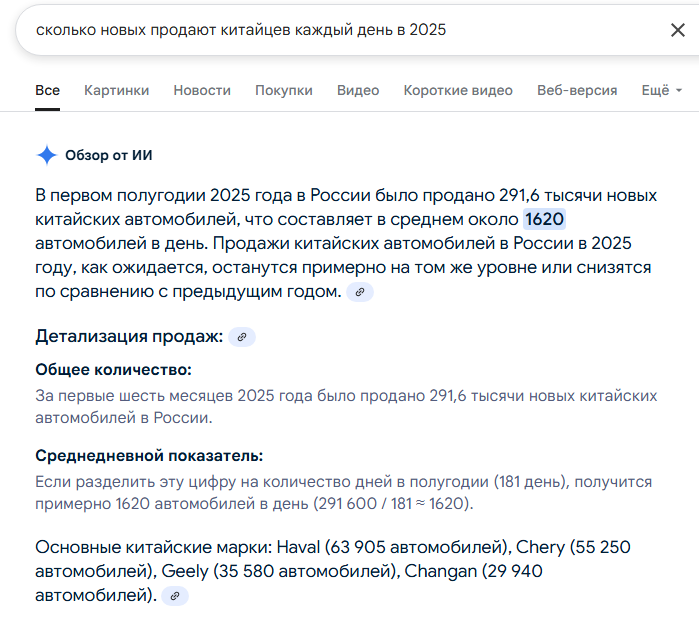Viewport: 699px width, 625px height.
Task: Click the highlighted 1620 number
Action: click(545, 219)
